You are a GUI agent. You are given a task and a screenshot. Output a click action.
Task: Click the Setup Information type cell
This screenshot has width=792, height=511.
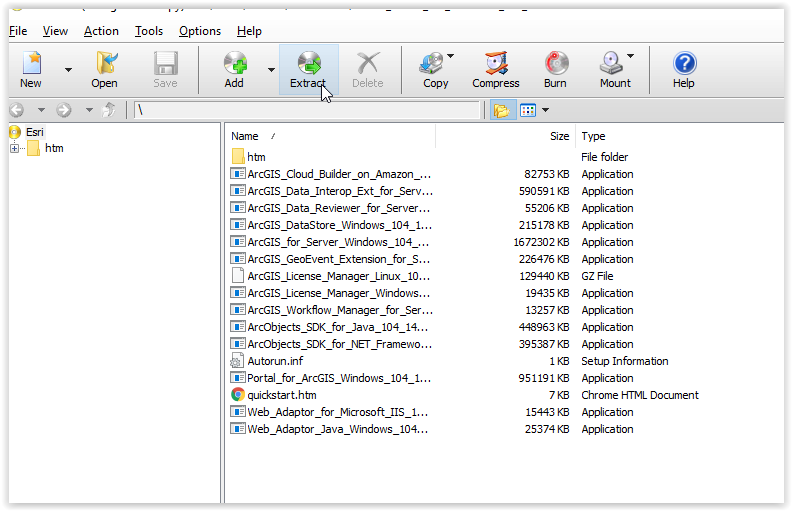coord(625,361)
